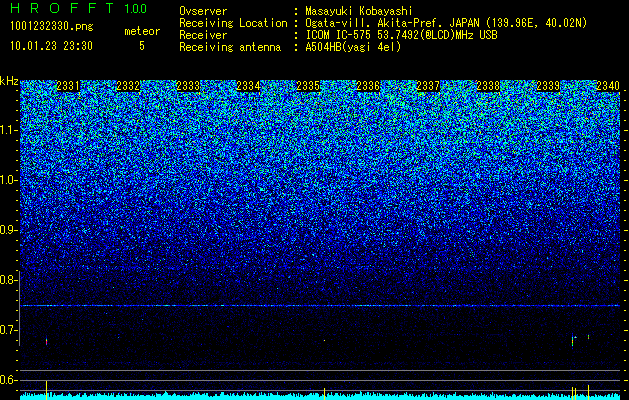Click the 0.6 kHz axis label
The width and height of the screenshot is (629, 400).
8,380
